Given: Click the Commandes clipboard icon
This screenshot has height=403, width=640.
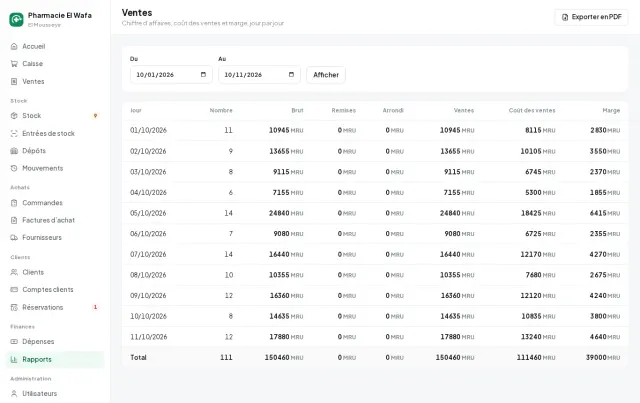Looking at the screenshot, I should point(14,203).
